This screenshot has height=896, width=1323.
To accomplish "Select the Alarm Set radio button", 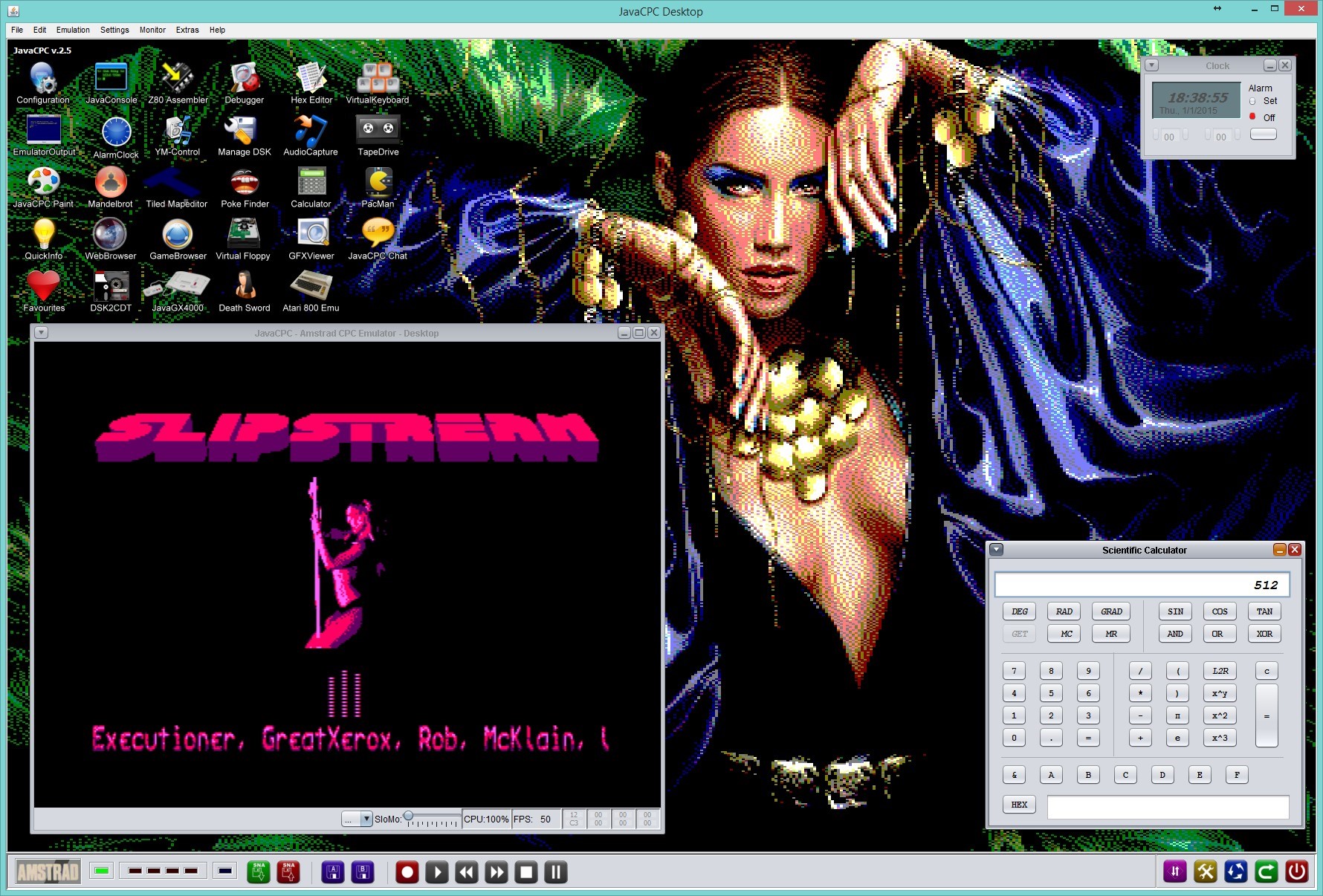I will point(1252,101).
